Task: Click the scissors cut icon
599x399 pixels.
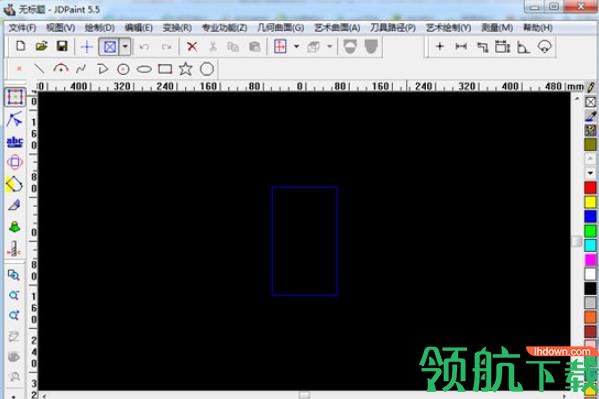Action: point(213,47)
